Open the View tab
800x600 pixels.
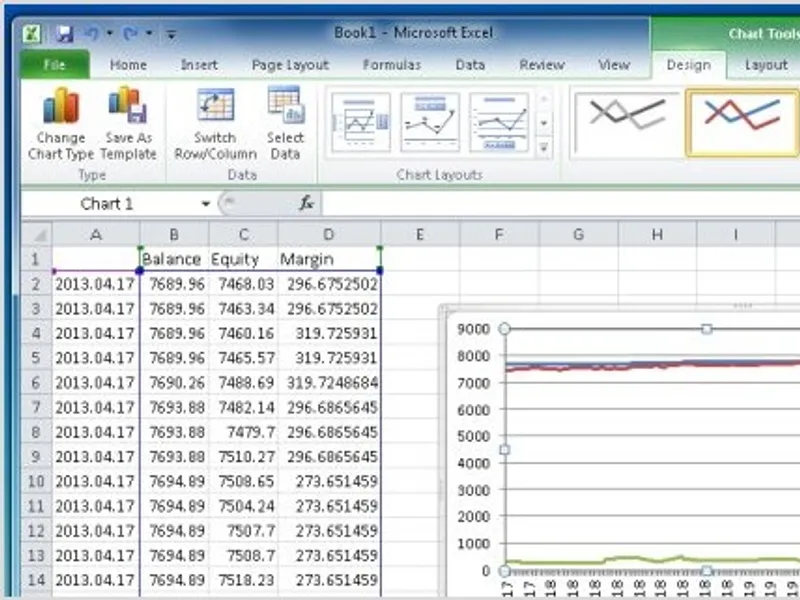click(x=614, y=65)
